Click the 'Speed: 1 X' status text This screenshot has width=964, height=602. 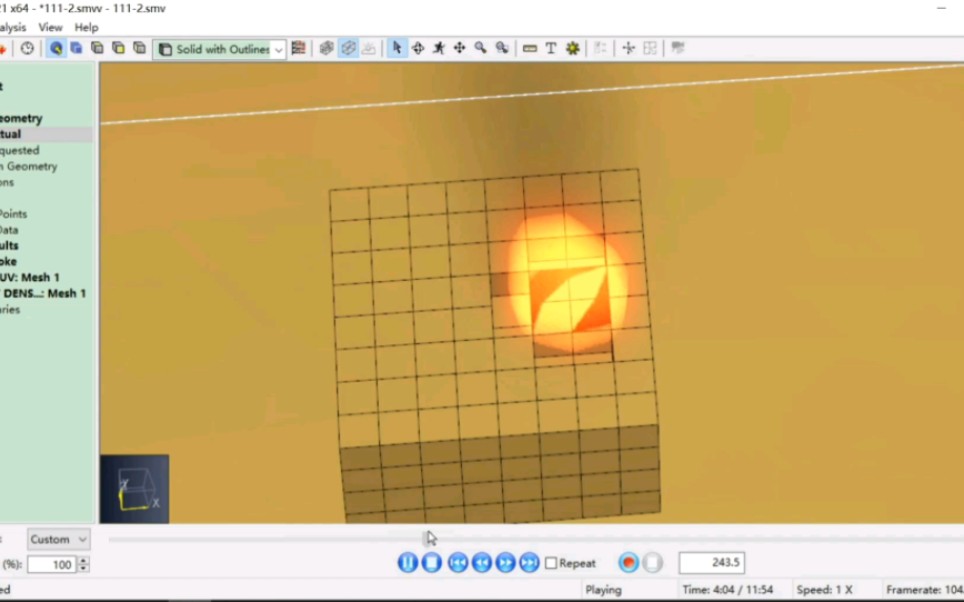[824, 590]
